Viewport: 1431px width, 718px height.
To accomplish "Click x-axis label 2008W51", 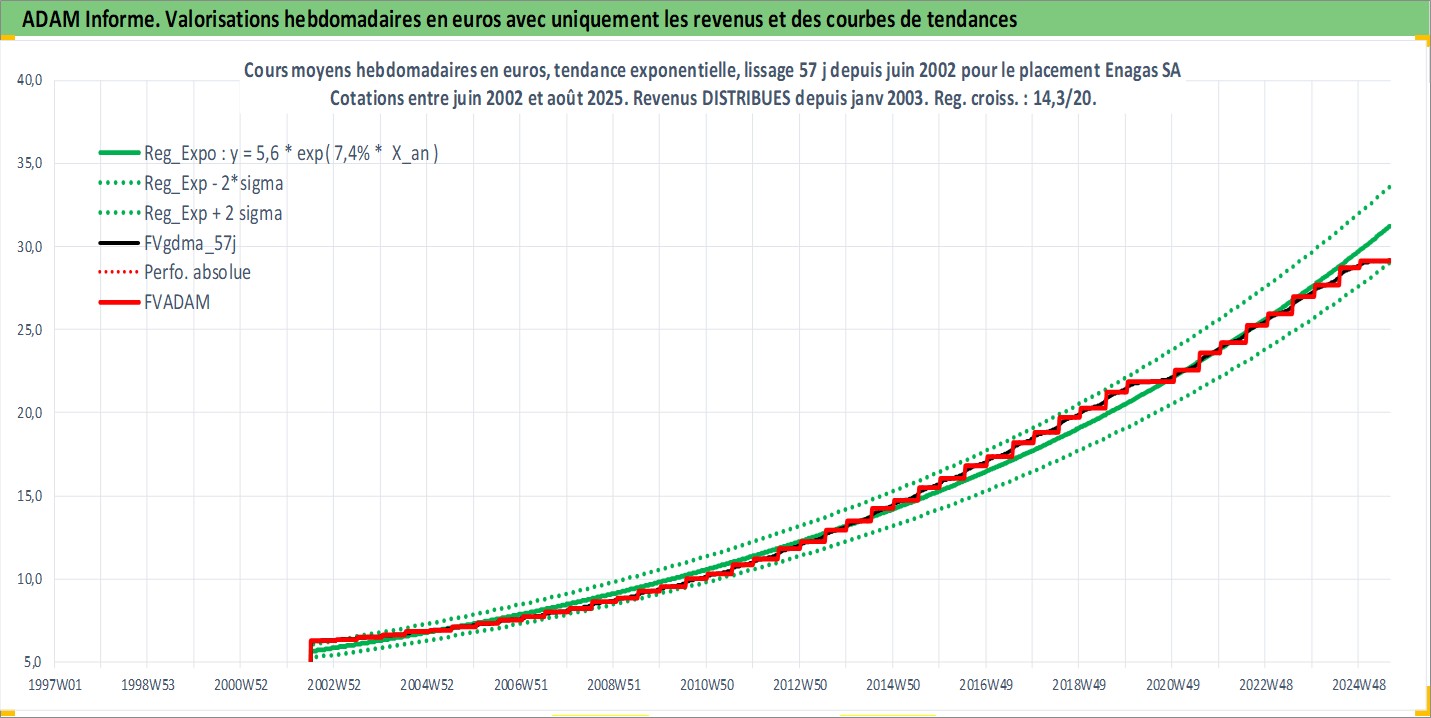I will pos(613,684).
